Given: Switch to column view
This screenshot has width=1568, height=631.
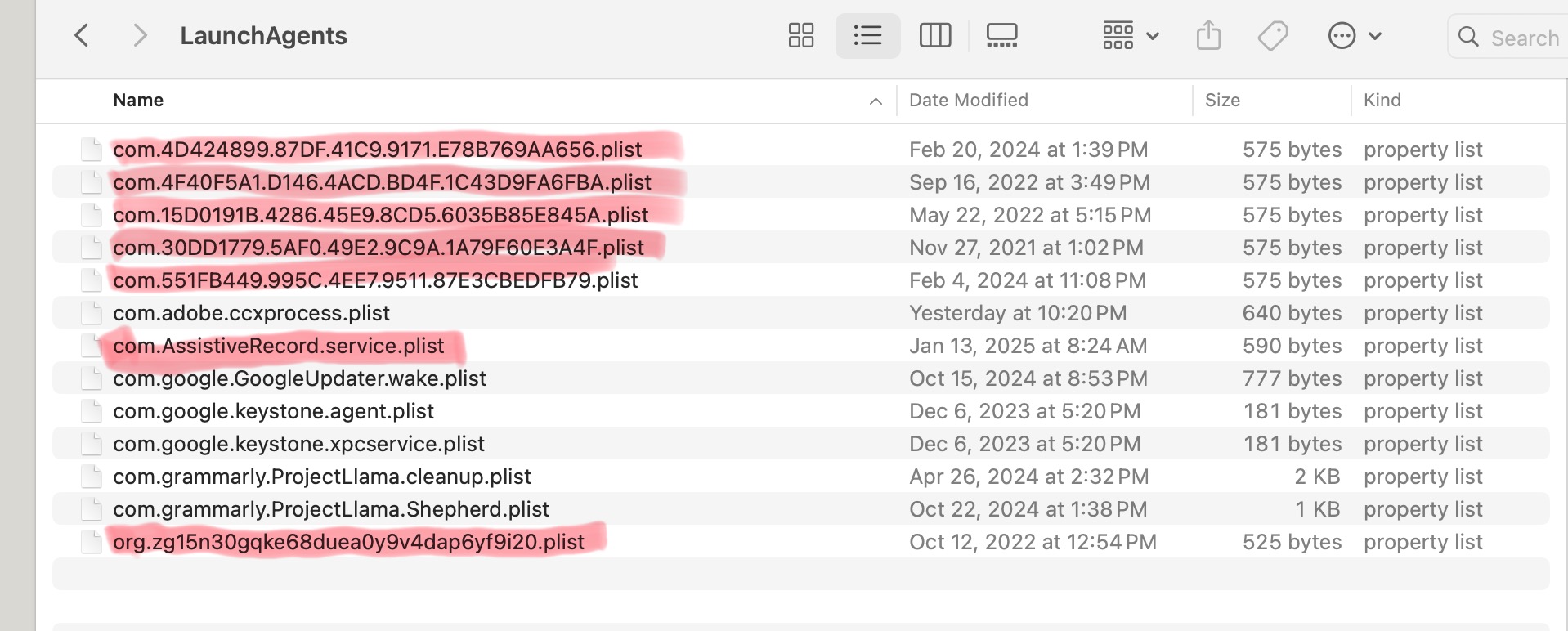Looking at the screenshot, I should [934, 35].
